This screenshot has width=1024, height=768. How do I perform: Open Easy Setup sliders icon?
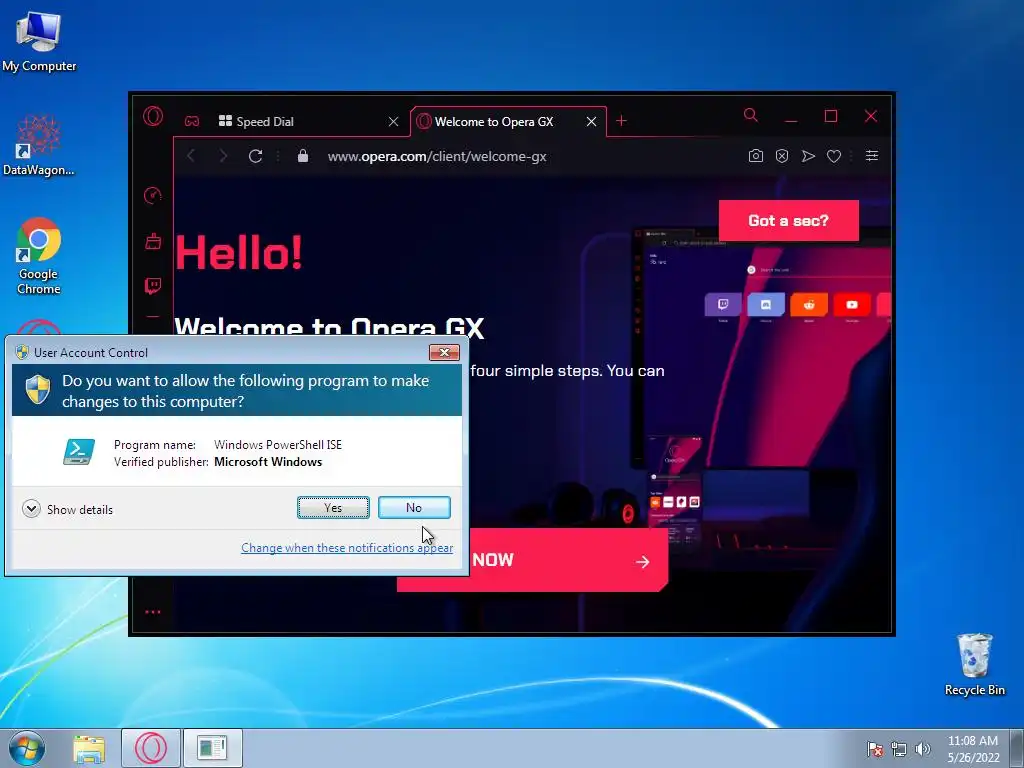(872, 155)
